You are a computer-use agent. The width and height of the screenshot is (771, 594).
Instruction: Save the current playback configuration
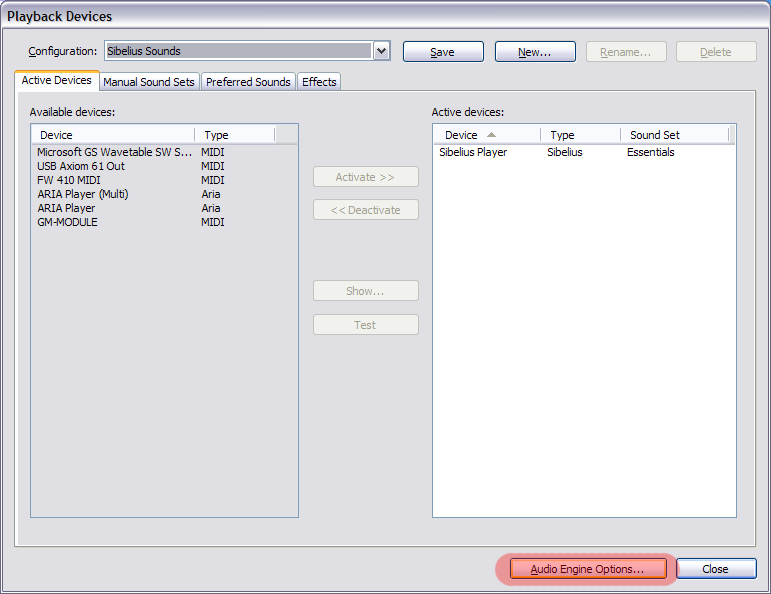[x=443, y=52]
